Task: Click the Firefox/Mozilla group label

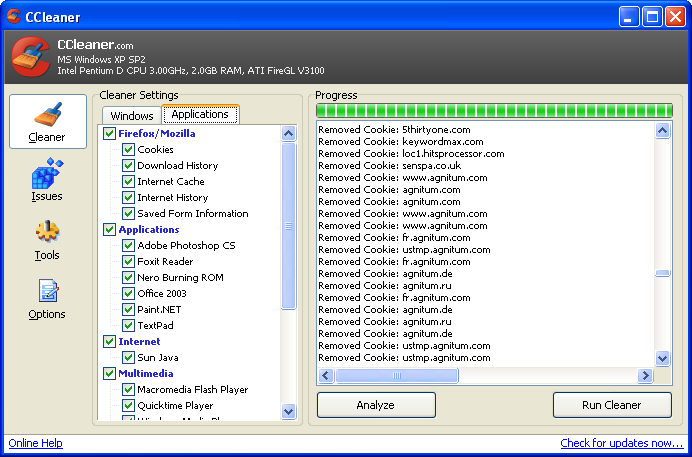Action: click(x=157, y=133)
